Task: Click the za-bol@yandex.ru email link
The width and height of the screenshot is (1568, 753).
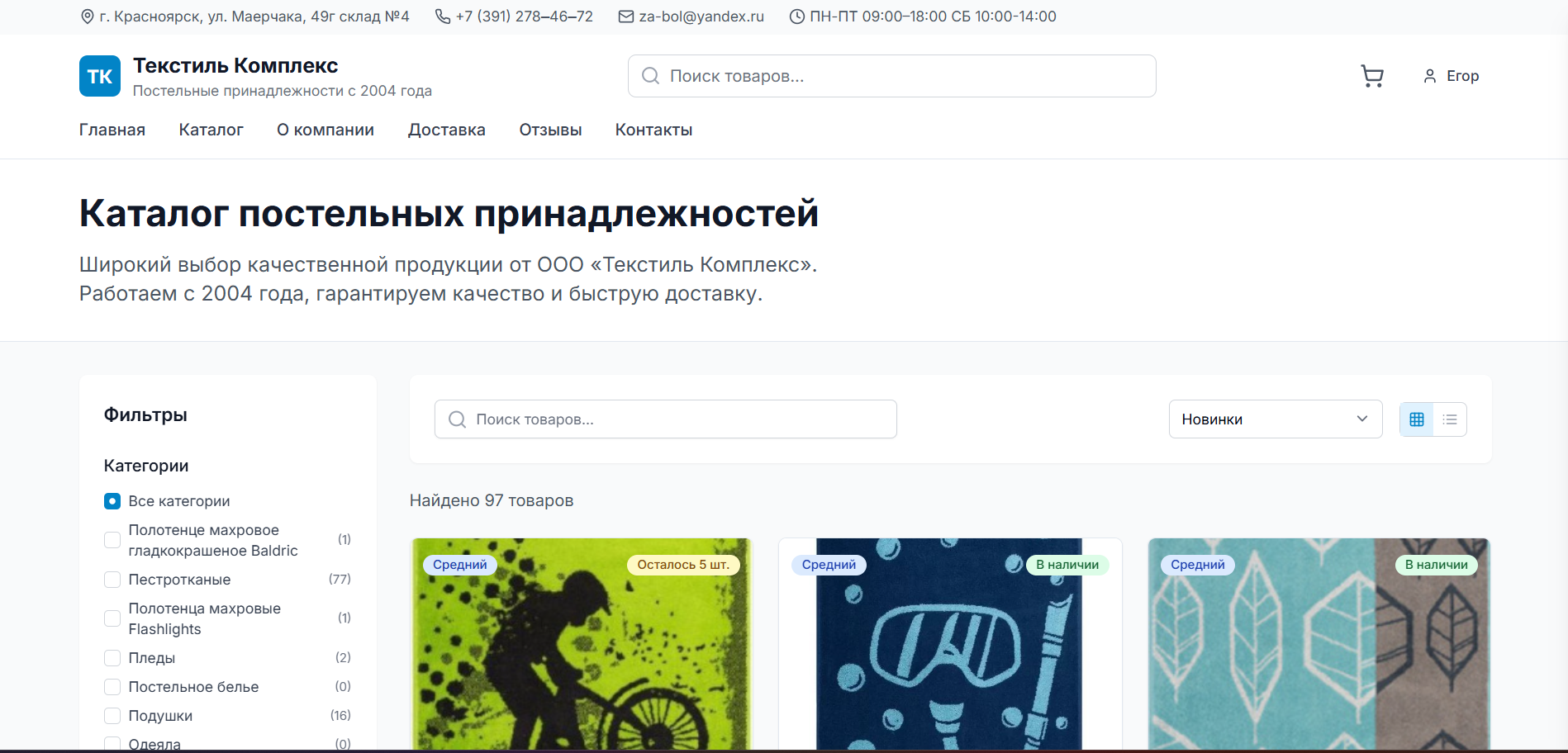Action: click(x=700, y=16)
